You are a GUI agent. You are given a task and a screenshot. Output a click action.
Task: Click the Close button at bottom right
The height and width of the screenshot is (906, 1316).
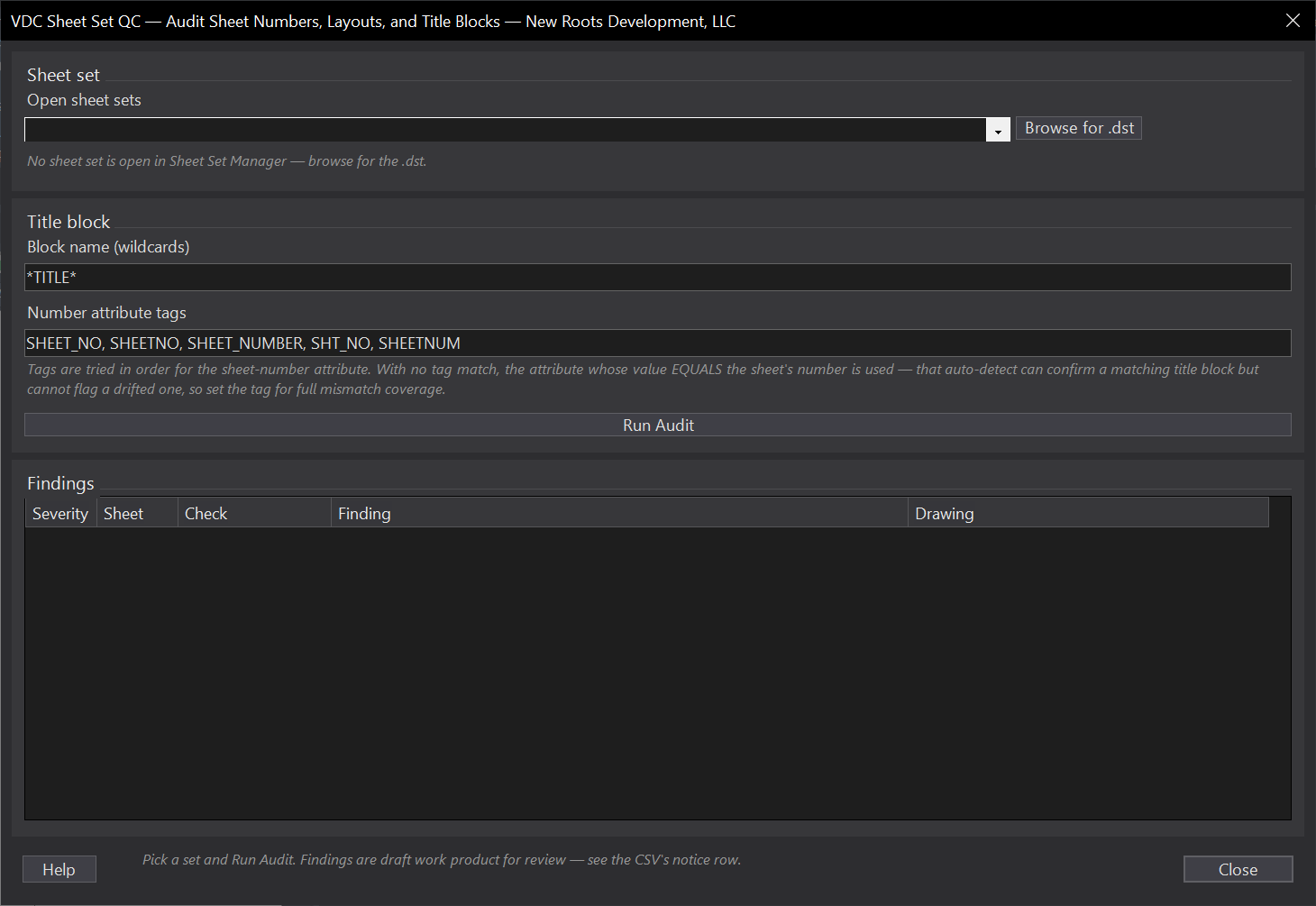click(x=1238, y=869)
